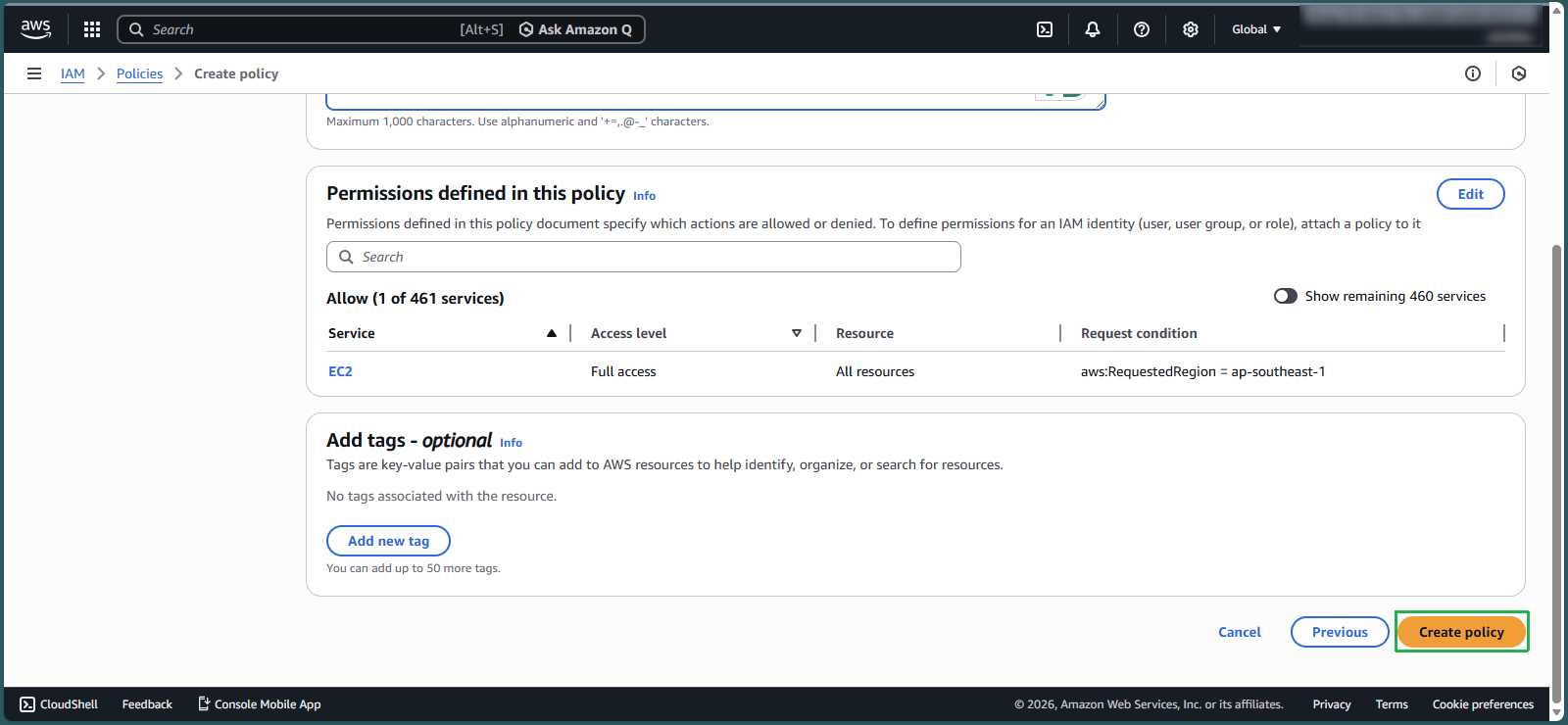The image size is (1568, 725).
Task: Click the 'All resources' cell
Action: (x=875, y=371)
